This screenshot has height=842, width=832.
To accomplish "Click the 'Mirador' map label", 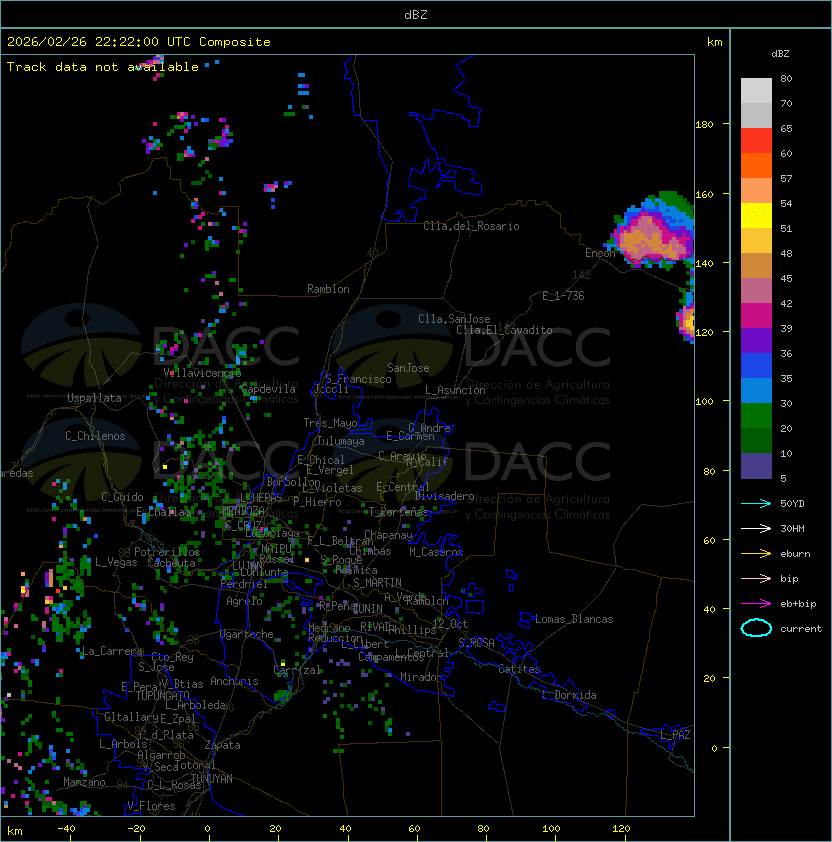I will 421,677.
